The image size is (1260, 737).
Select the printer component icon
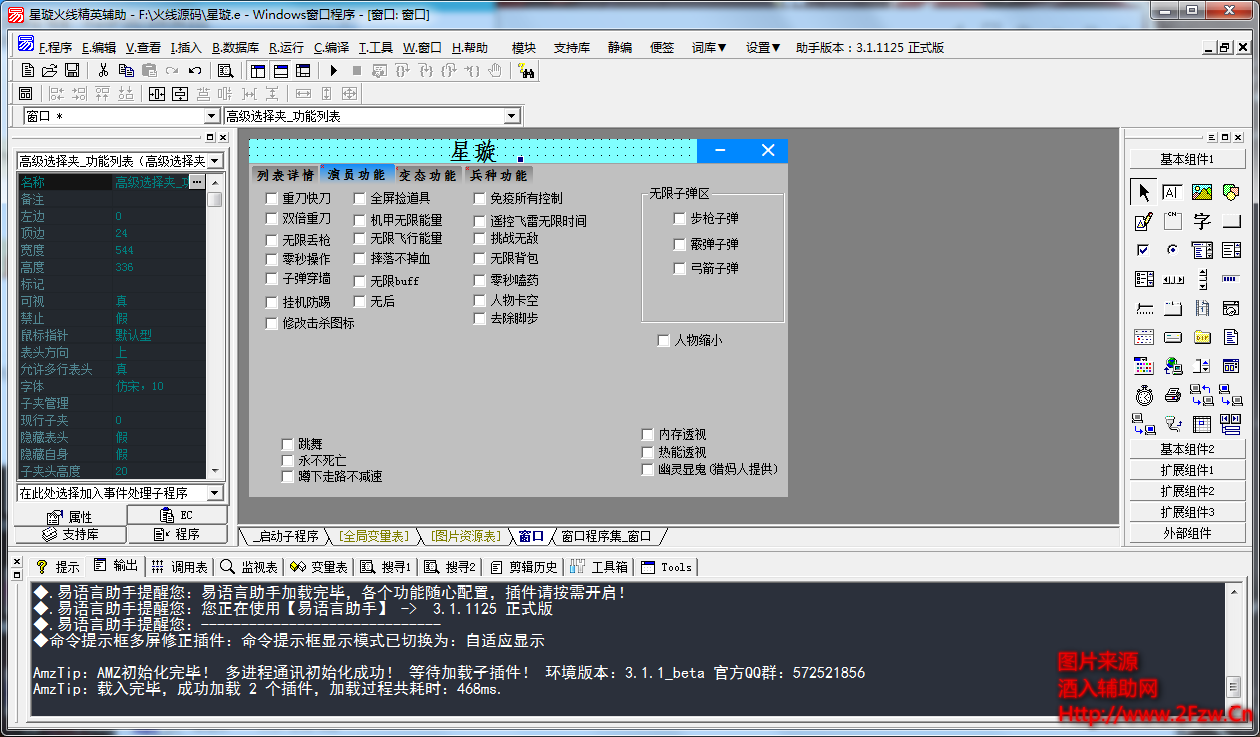coord(1172,396)
